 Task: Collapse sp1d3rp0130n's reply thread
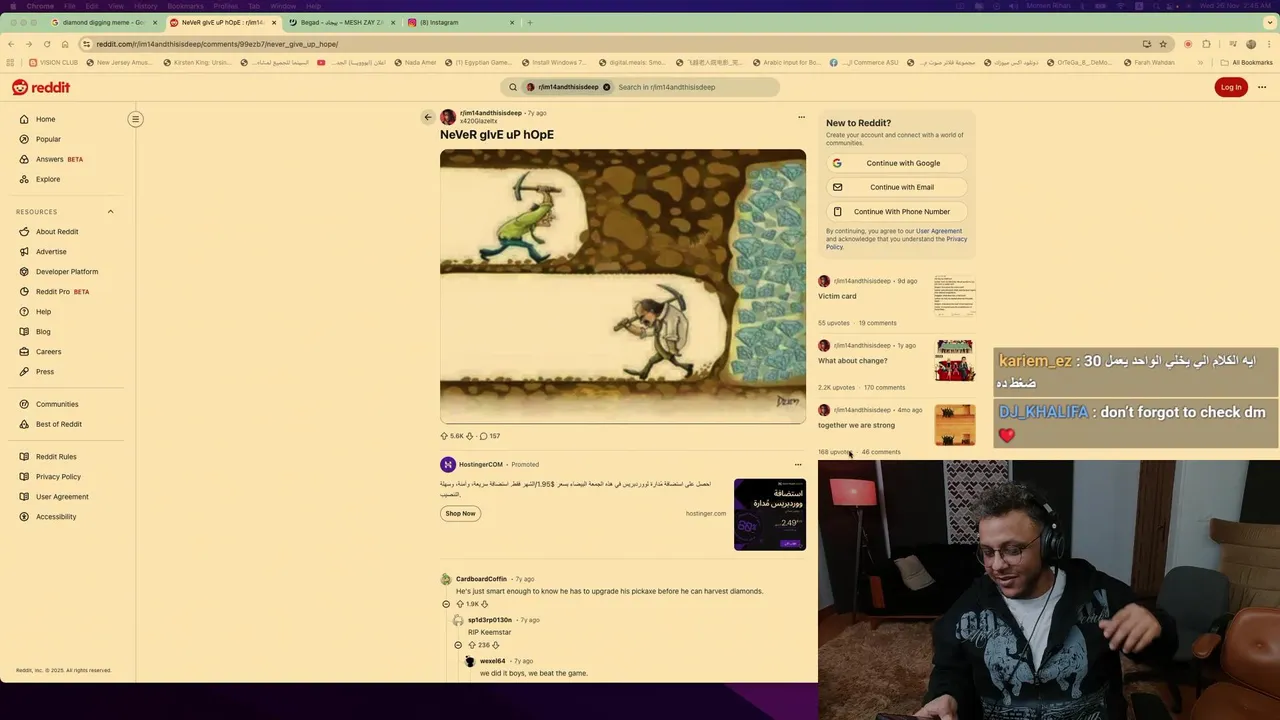(458, 645)
